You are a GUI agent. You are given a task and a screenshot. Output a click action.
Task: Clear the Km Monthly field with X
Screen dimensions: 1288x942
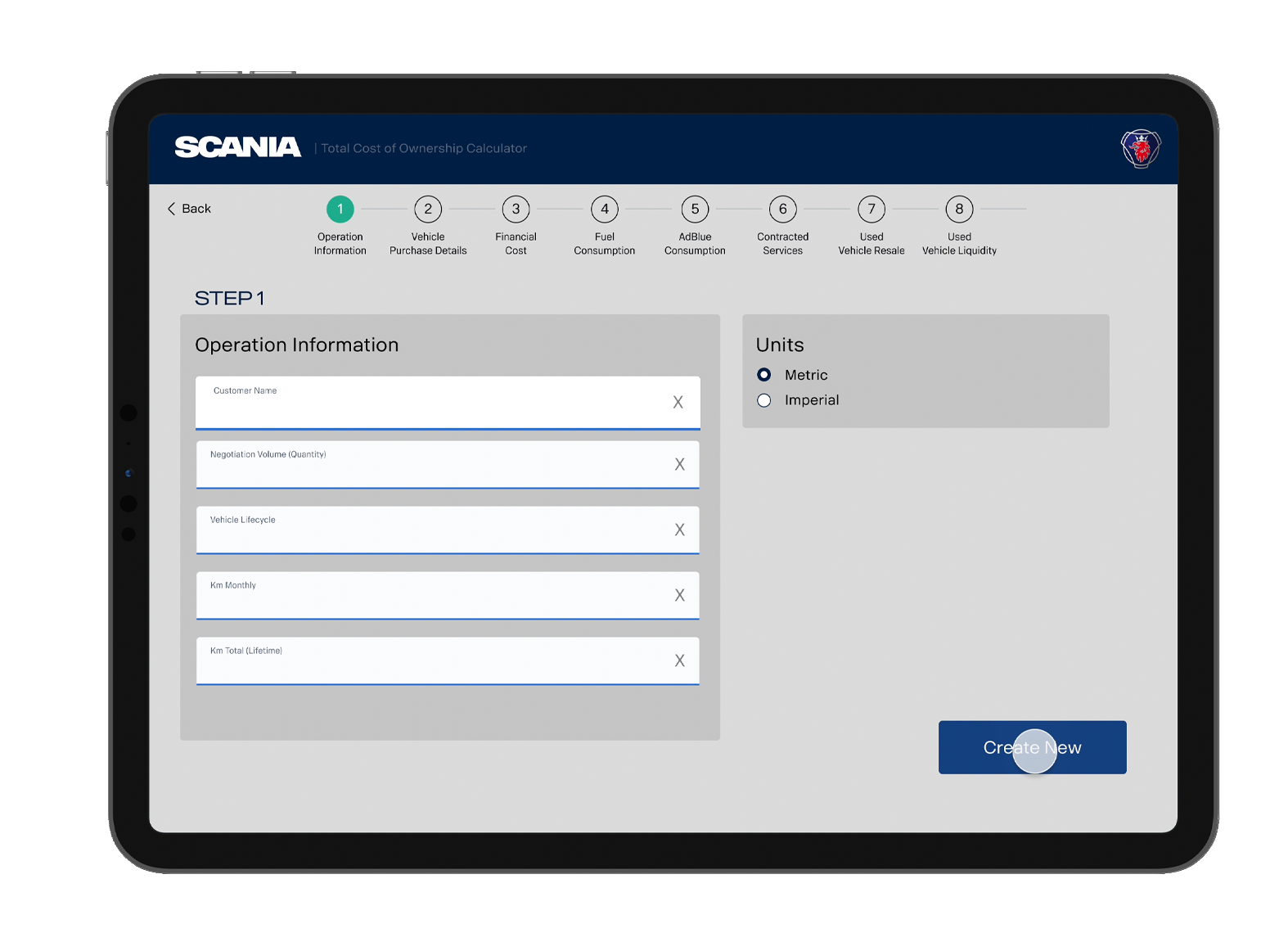(679, 595)
